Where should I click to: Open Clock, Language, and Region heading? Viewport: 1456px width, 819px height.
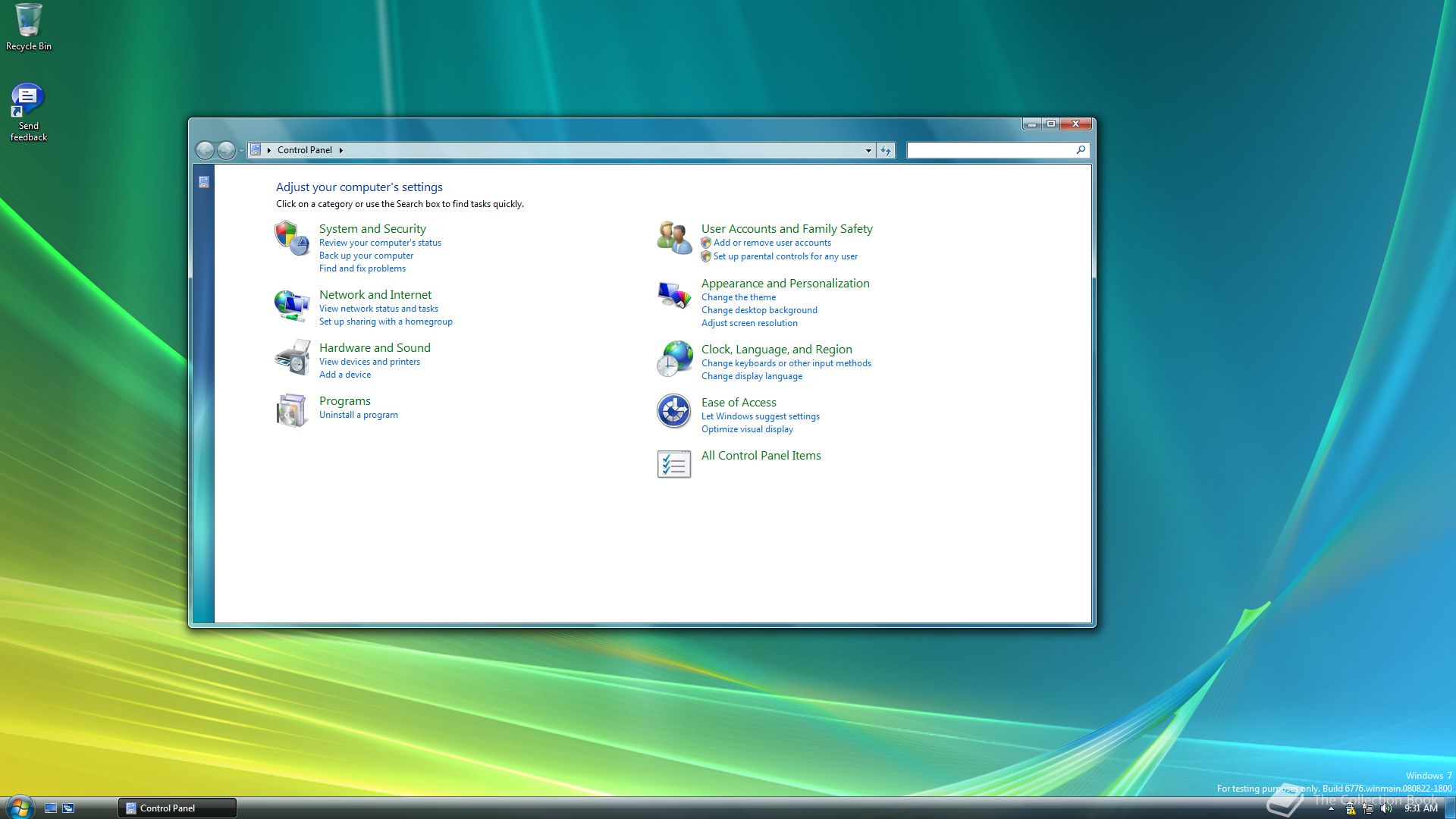coord(777,349)
